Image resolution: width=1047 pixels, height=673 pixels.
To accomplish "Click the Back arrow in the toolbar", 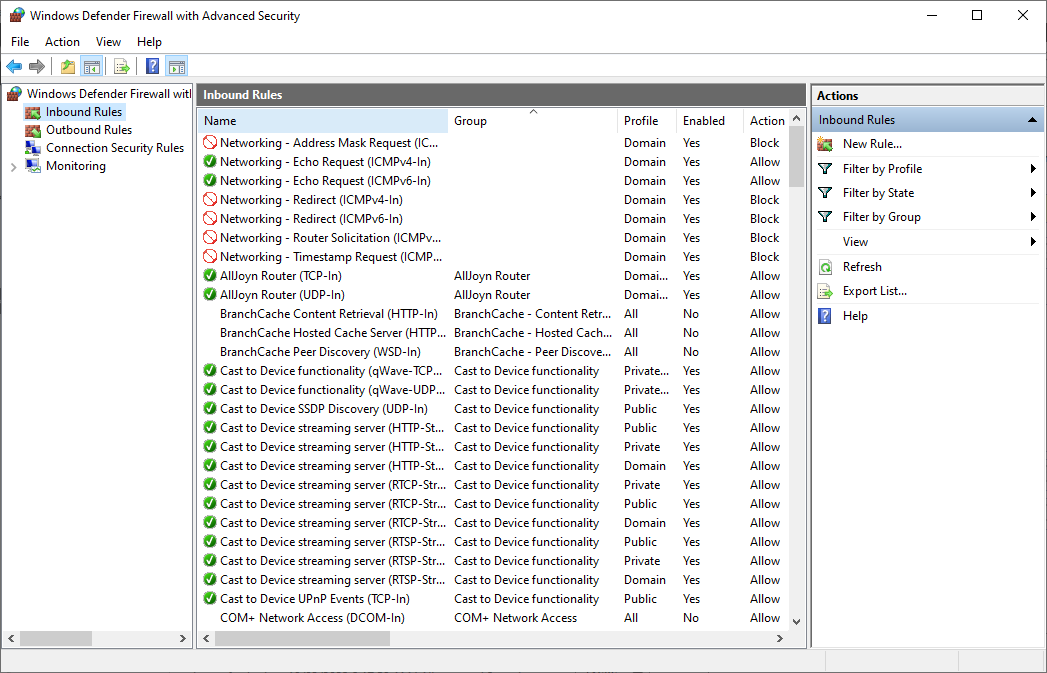I will coord(14,67).
